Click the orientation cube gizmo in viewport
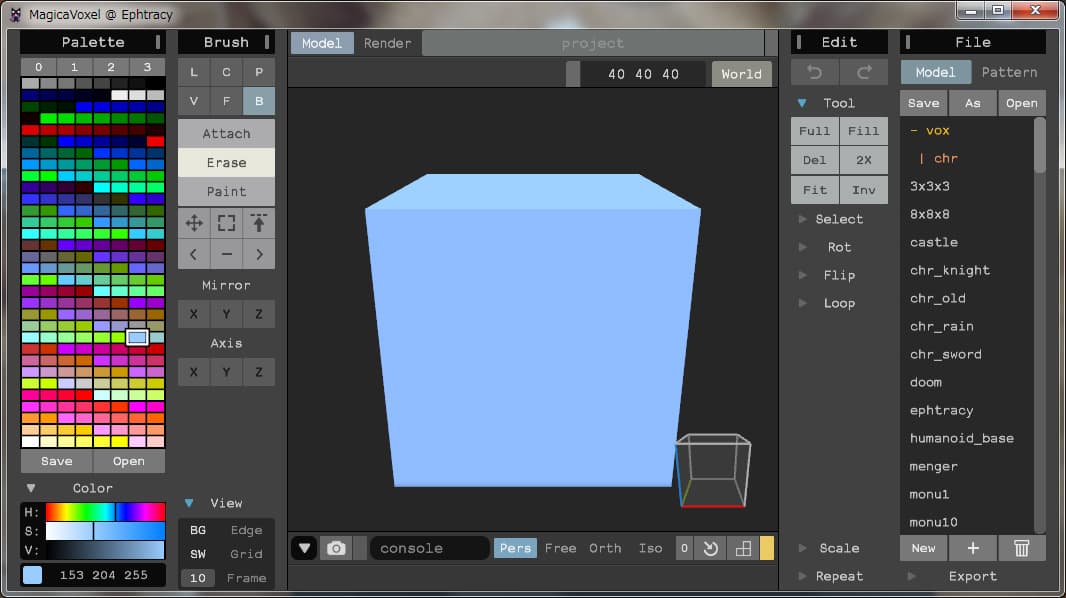The height and width of the screenshot is (598, 1066). click(x=712, y=470)
